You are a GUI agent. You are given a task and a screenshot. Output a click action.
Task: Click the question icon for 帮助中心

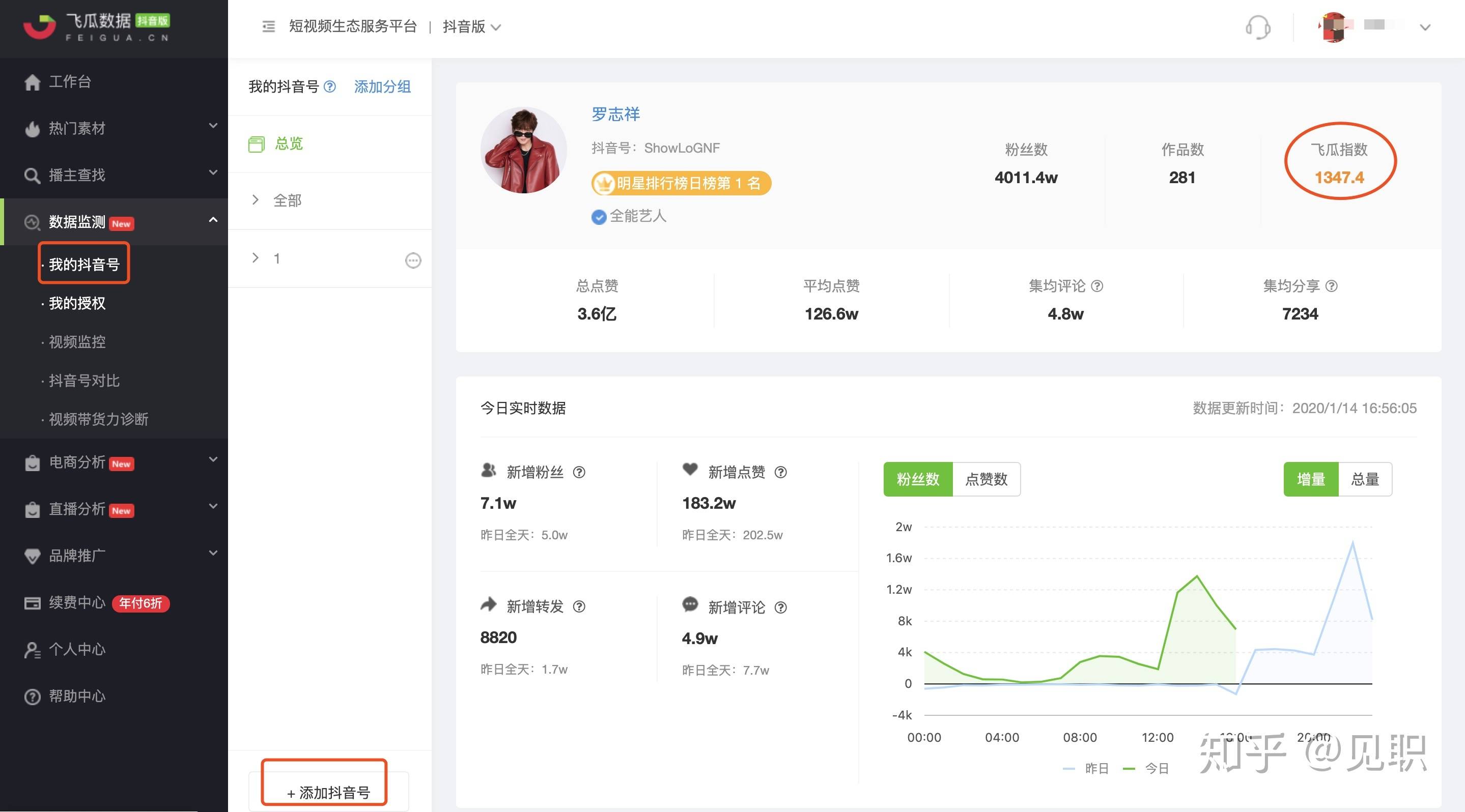tap(33, 697)
